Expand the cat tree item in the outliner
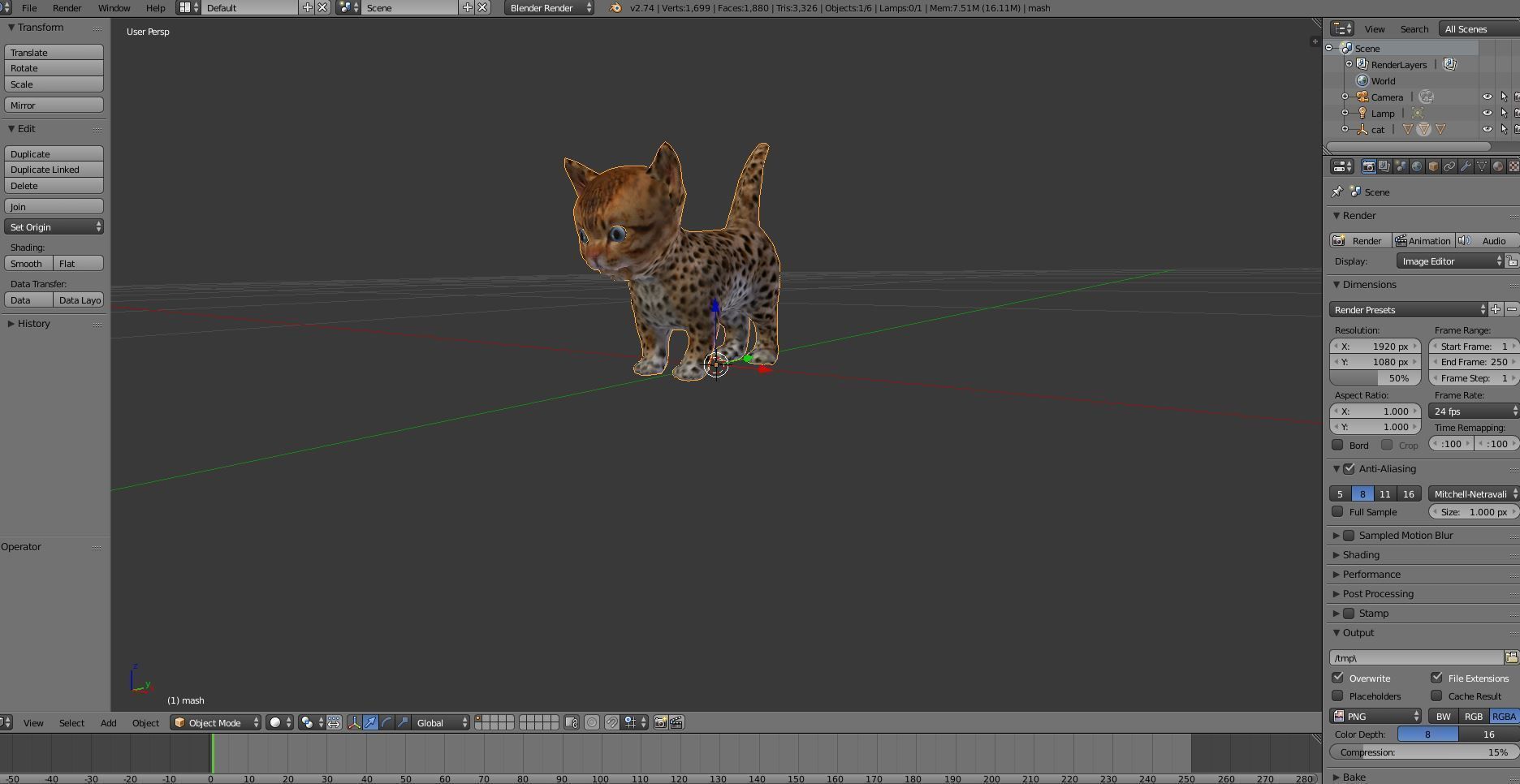This screenshot has height=784, width=1520. pyautogui.click(x=1345, y=129)
